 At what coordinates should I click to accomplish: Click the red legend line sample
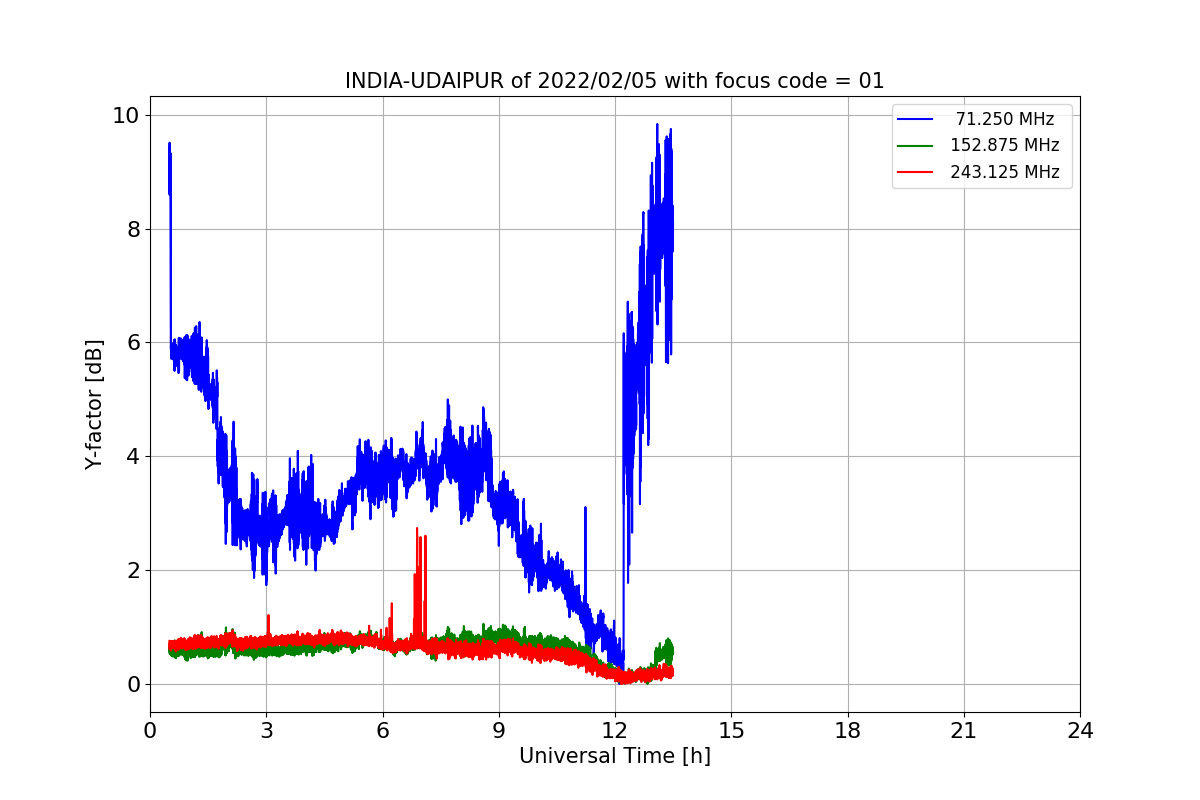tap(915, 171)
